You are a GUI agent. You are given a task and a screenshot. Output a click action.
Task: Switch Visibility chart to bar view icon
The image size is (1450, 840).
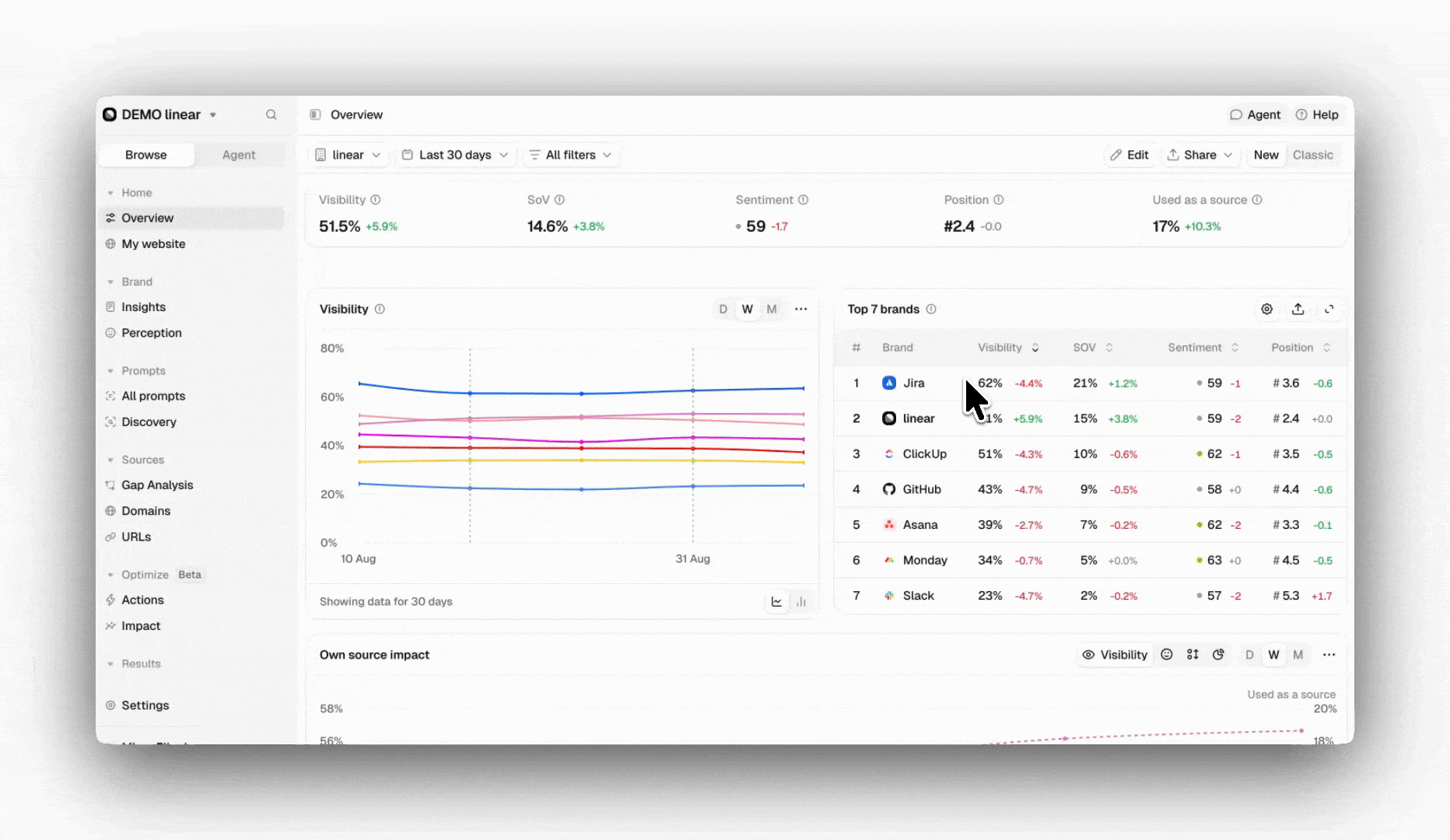click(x=801, y=601)
